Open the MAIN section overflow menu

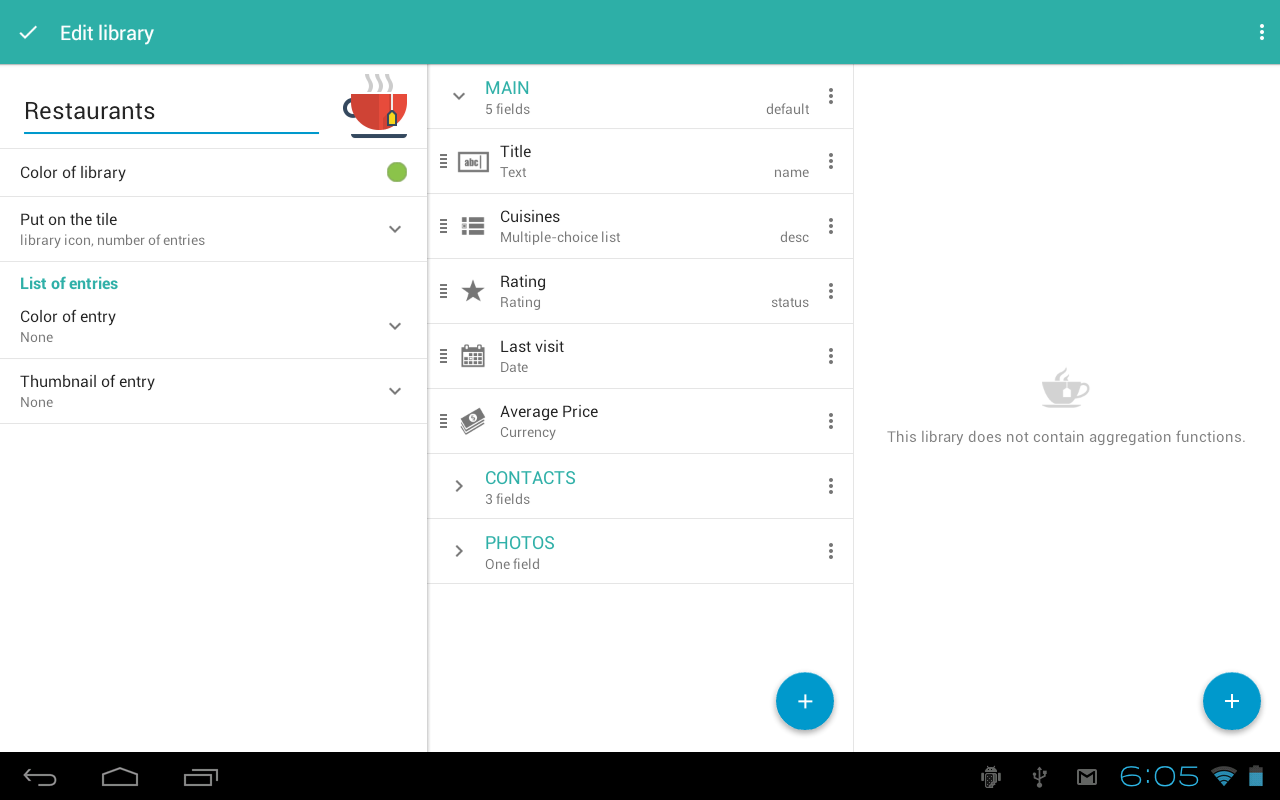click(x=830, y=95)
